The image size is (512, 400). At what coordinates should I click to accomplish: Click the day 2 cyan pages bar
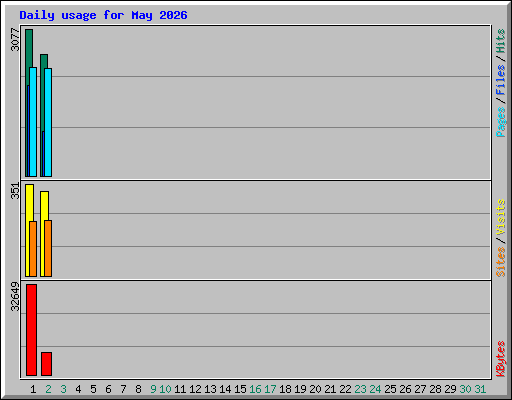(x=48, y=122)
